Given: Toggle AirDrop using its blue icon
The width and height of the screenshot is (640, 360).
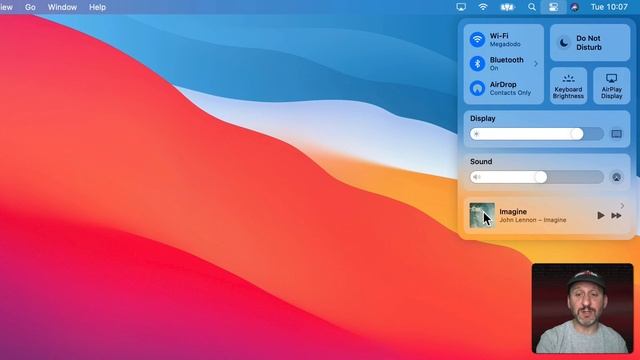Looking at the screenshot, I should click(x=477, y=88).
